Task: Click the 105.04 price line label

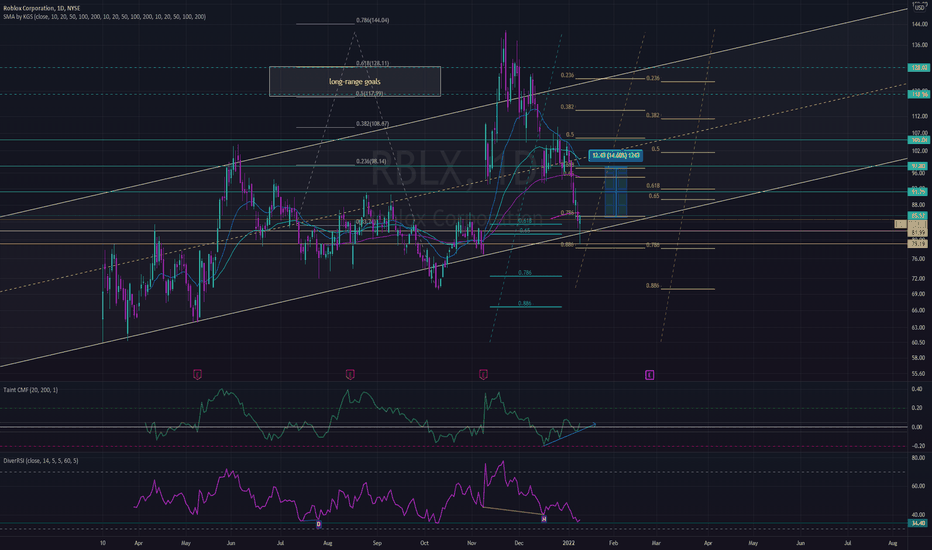Action: pos(918,140)
